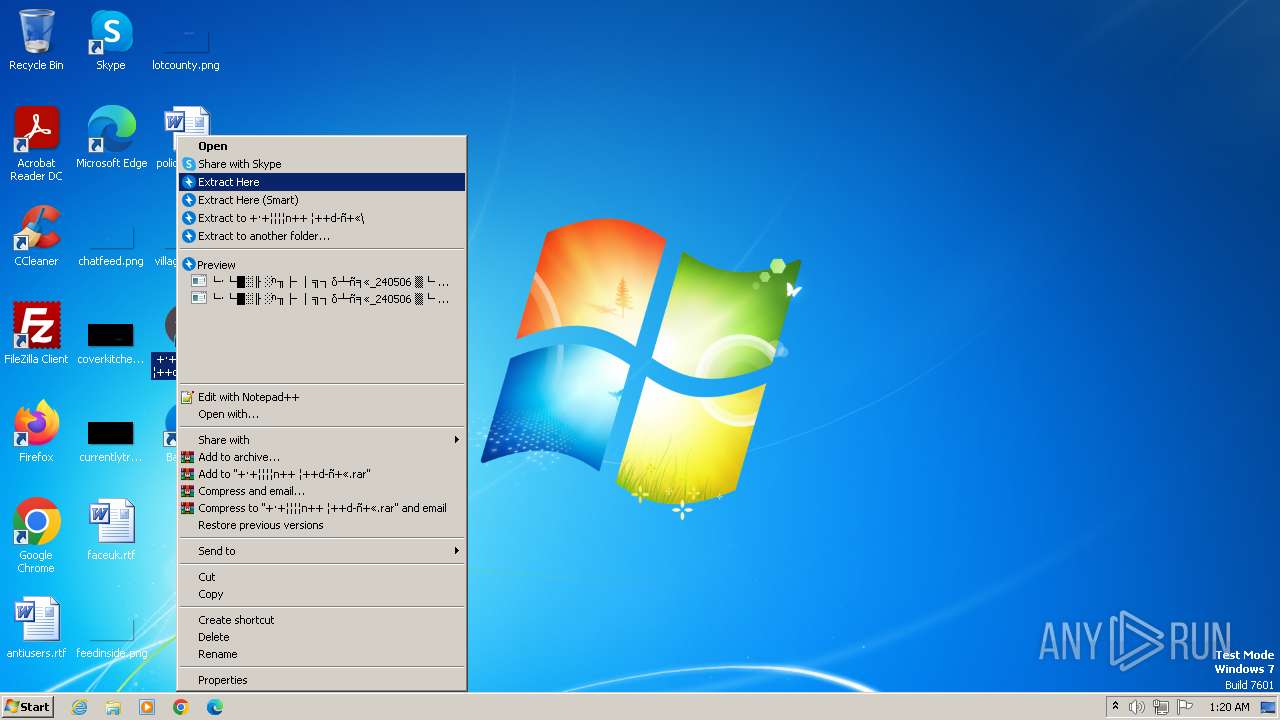Viewport: 1280px width, 720px height.
Task: Expand Share with submenu
Action: click(322, 440)
